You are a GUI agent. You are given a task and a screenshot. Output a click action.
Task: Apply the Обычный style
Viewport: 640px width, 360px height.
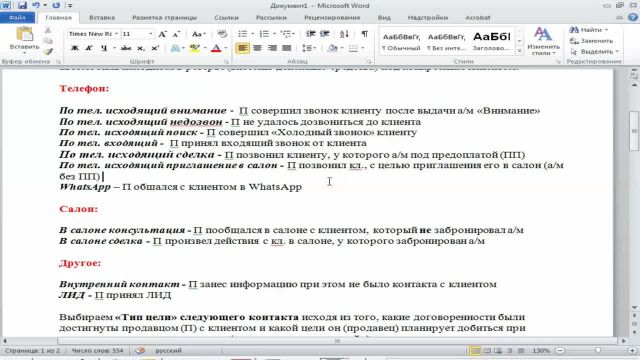401,42
